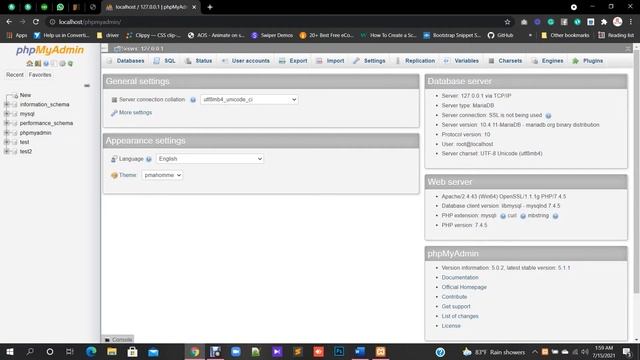
Task: Click the info icon after SSL is not being used
Action: 548,116
